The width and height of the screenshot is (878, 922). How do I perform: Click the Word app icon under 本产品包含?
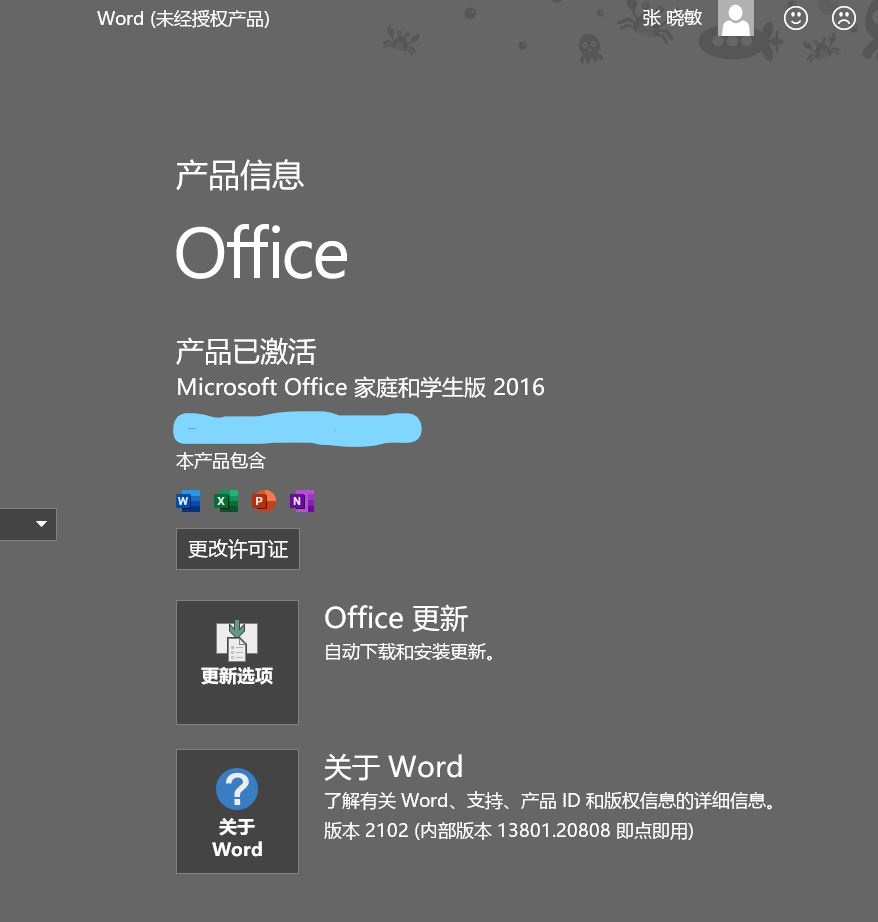tap(188, 501)
